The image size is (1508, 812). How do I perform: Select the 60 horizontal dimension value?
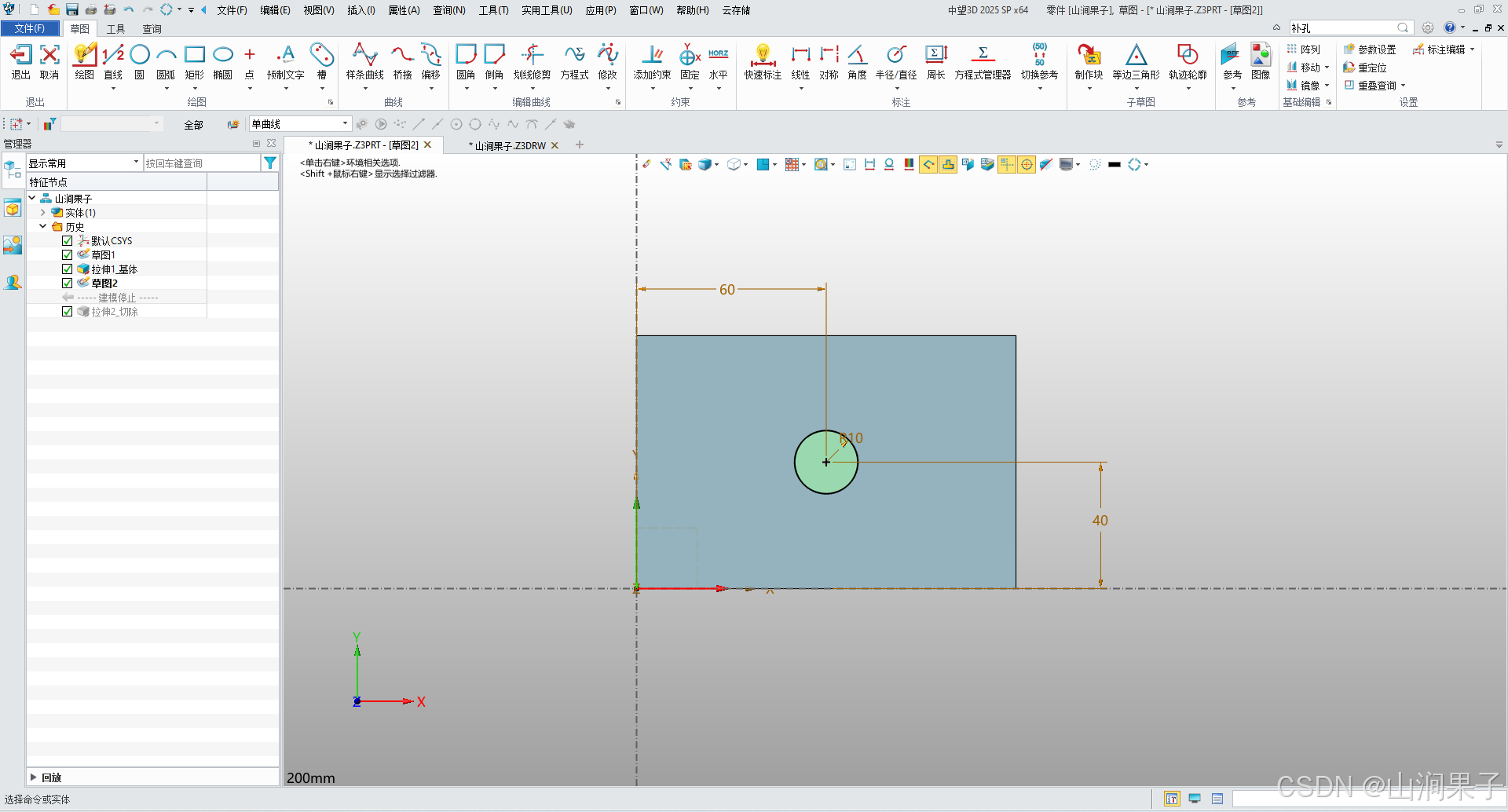(x=727, y=290)
